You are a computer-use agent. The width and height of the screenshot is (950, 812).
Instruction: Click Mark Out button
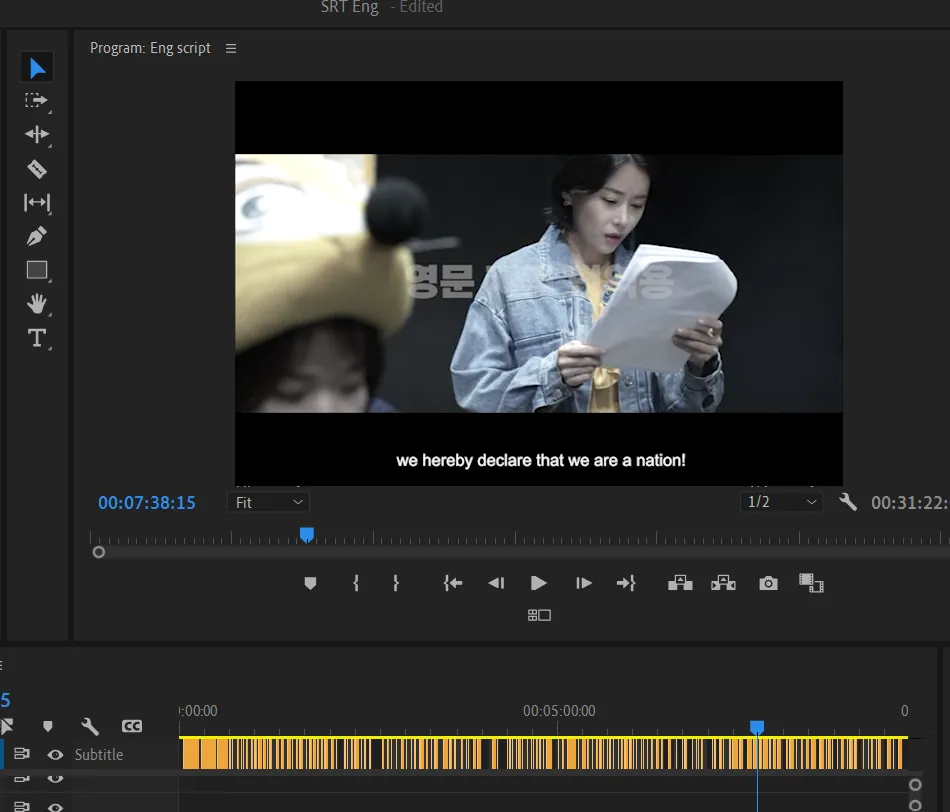(x=396, y=583)
